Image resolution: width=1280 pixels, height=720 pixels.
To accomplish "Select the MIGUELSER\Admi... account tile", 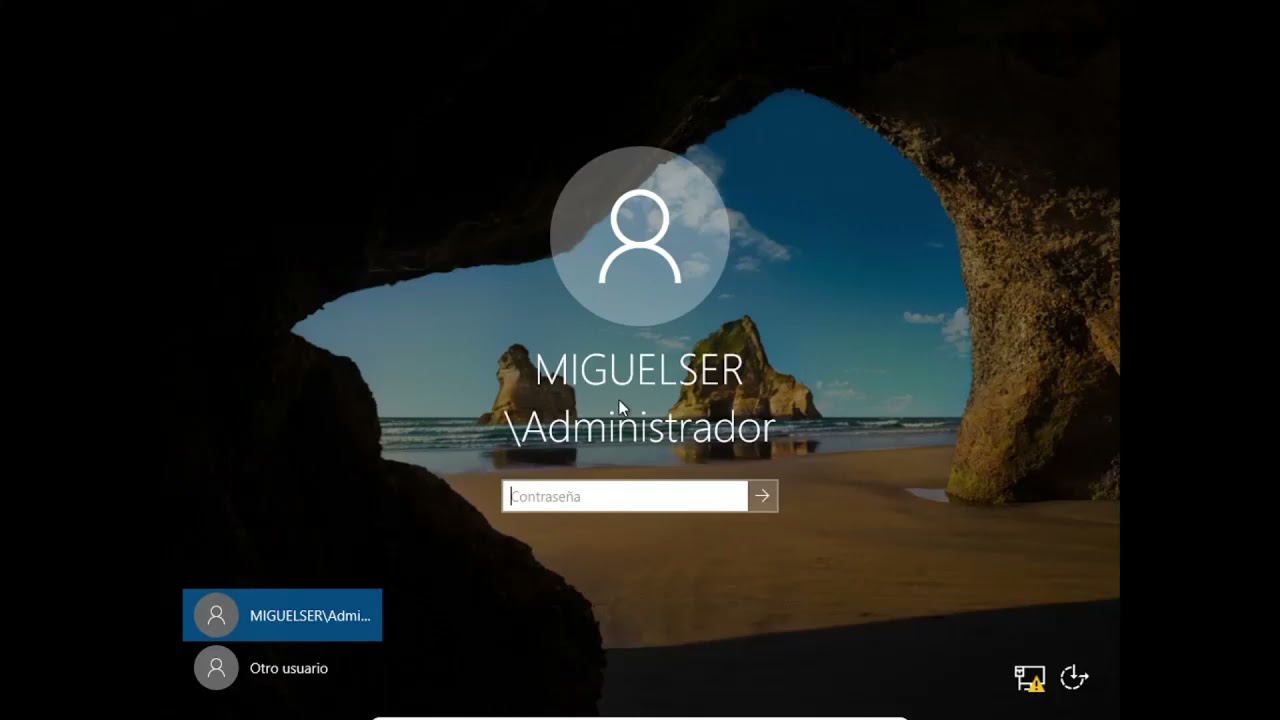I will coord(282,615).
